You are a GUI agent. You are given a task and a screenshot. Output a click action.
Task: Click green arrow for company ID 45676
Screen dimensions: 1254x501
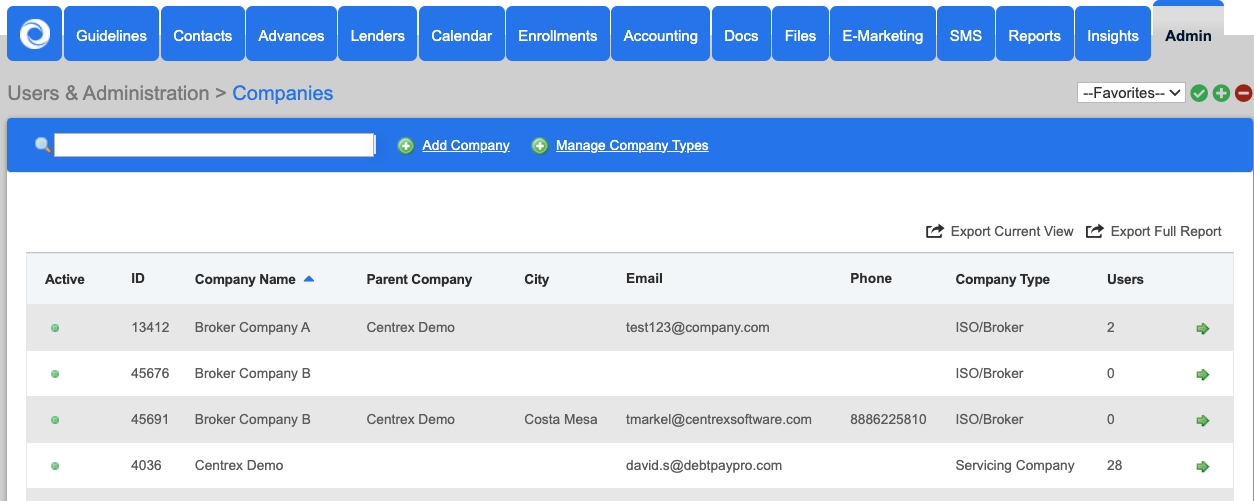point(1203,374)
